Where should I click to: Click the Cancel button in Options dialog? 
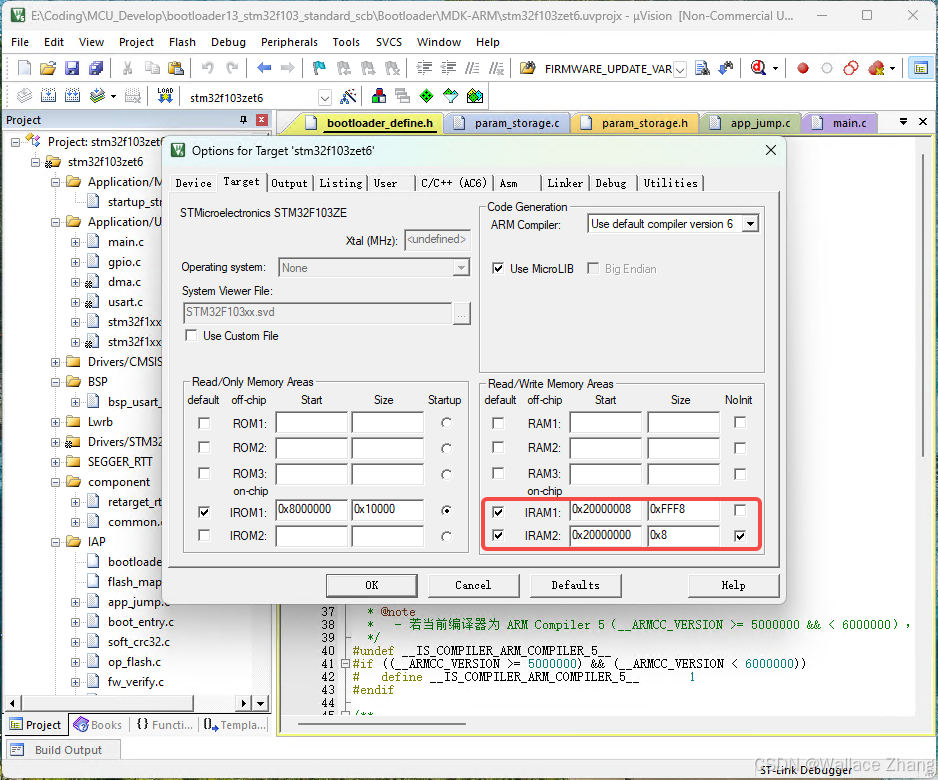(x=473, y=585)
